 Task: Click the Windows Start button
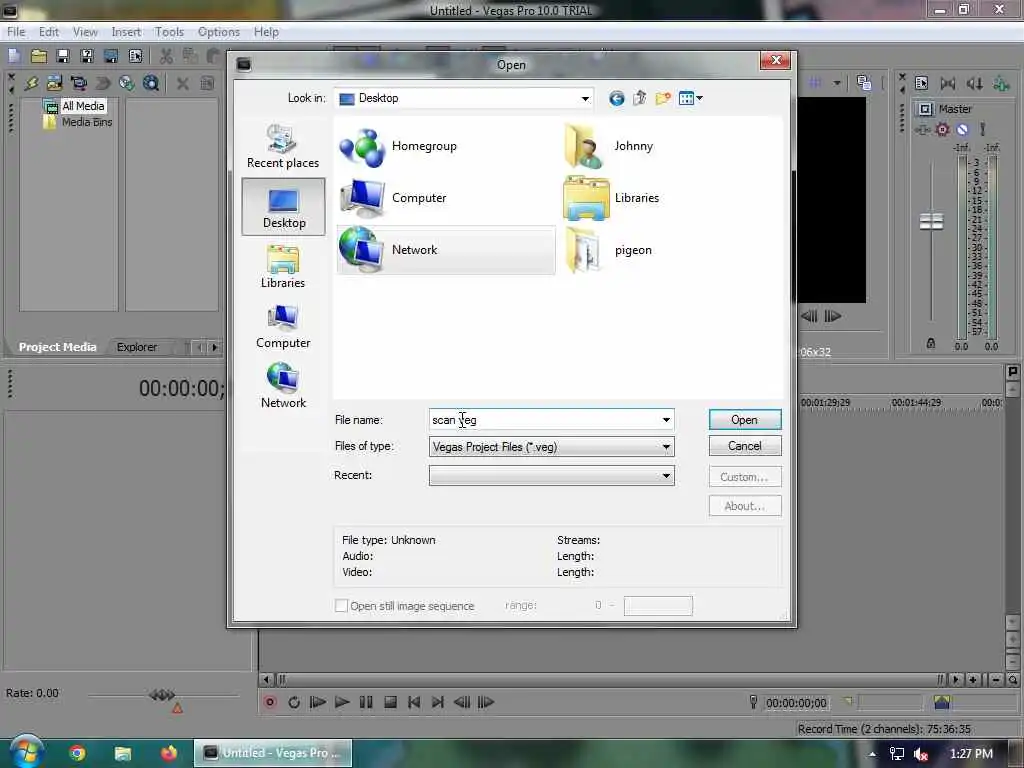[x=25, y=752]
